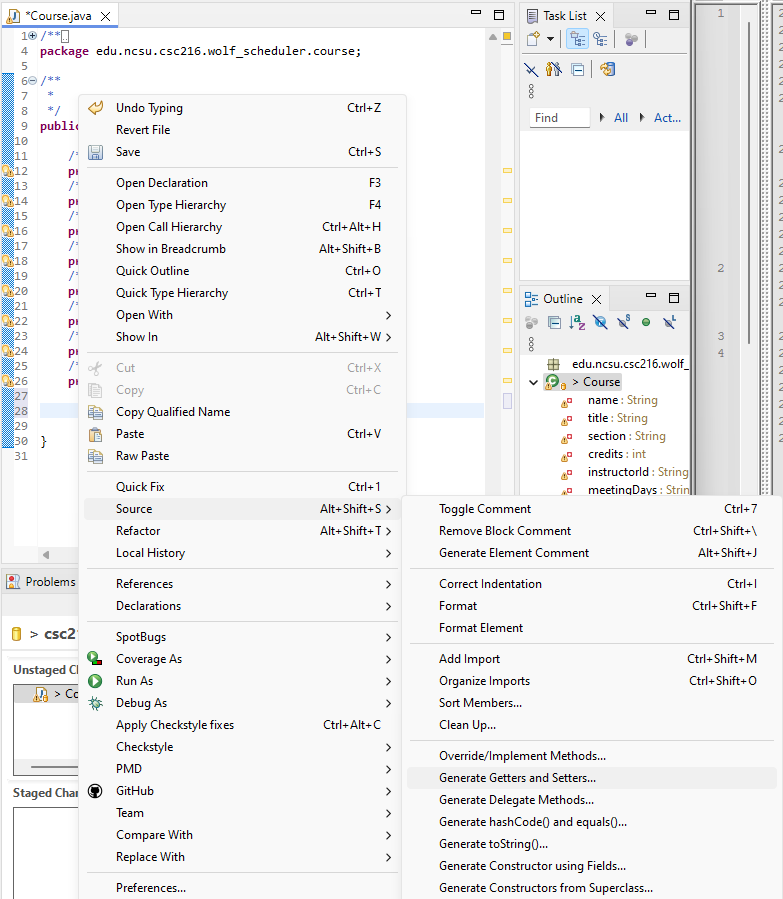Collapse the Course class node in Outline
This screenshot has width=783, height=899.
coord(534,382)
